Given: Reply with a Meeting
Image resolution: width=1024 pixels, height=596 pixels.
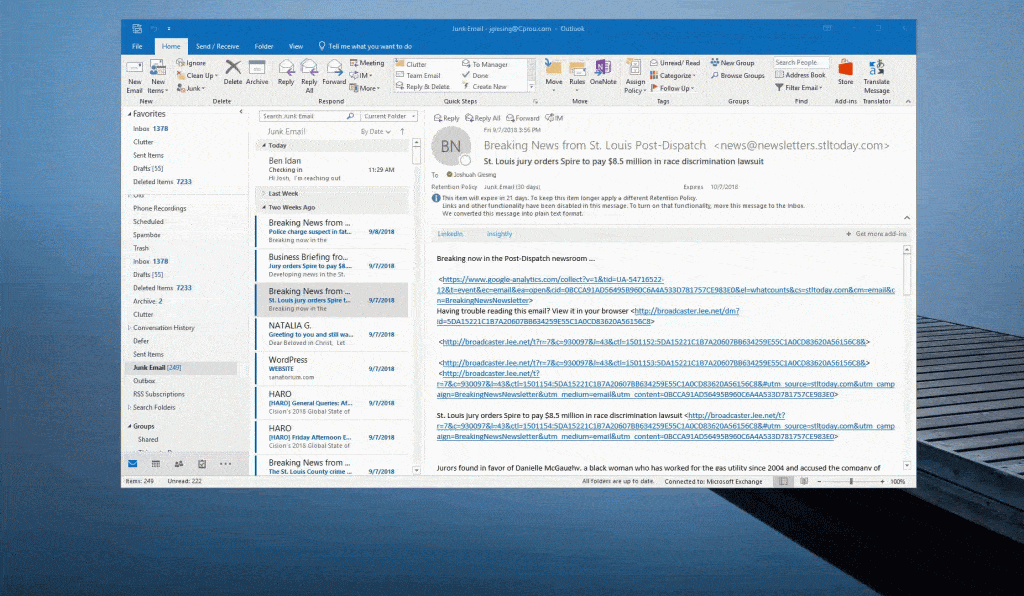Looking at the screenshot, I should 367,63.
